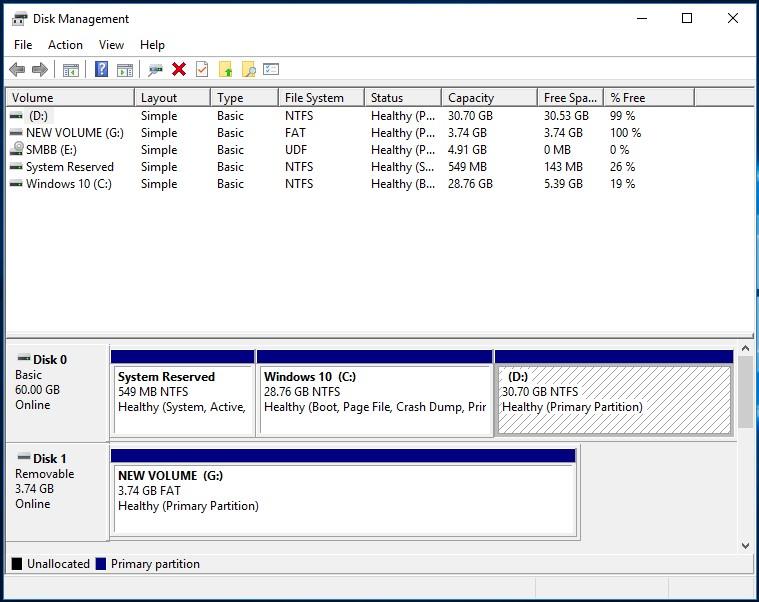Click the Disk Management title bar icon

tap(19, 19)
